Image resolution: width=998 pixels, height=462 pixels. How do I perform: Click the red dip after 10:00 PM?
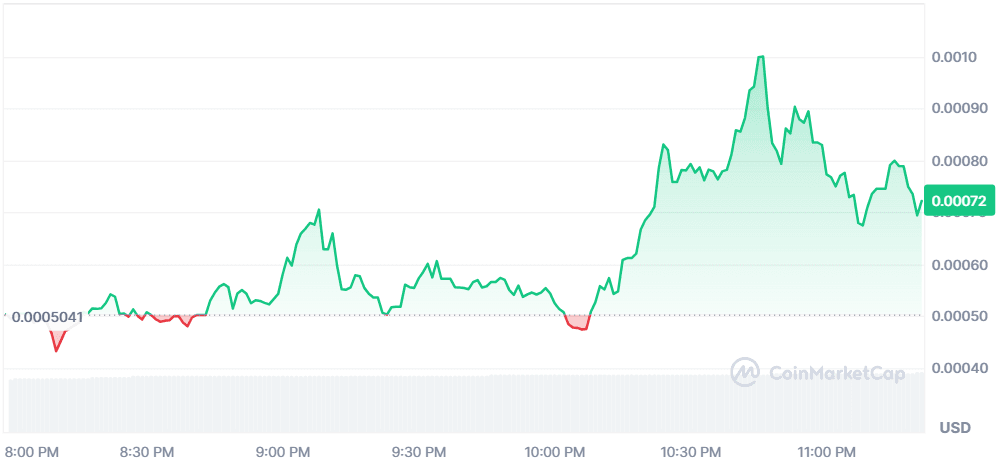coord(578,324)
